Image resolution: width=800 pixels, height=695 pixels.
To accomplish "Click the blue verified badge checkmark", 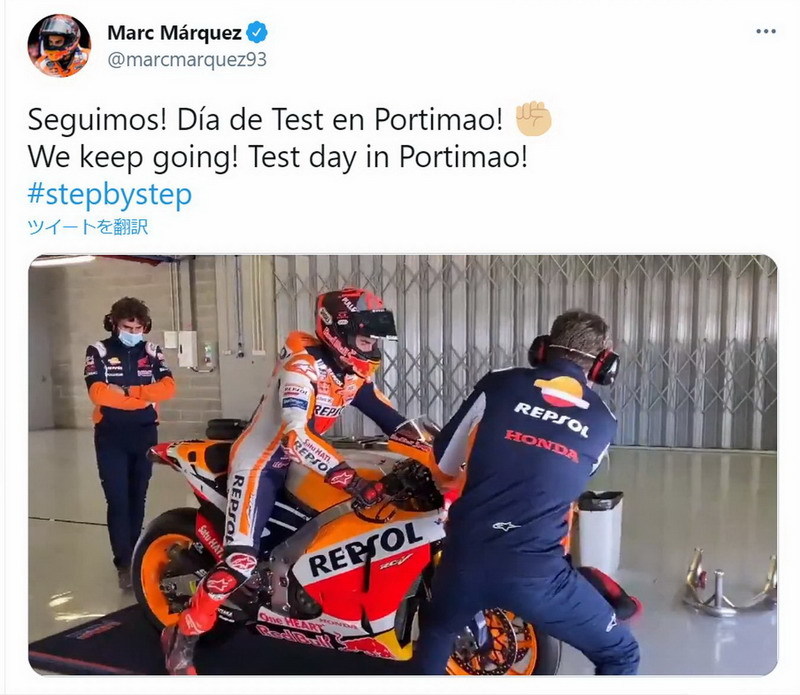I will coord(257,33).
